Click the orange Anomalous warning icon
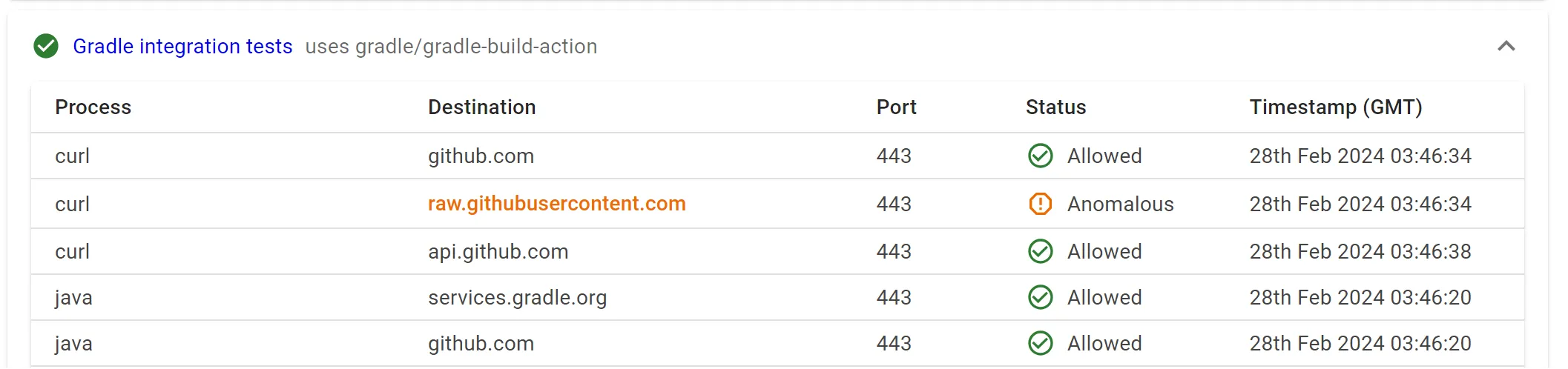The height and width of the screenshot is (369, 1568). pyautogui.click(x=1040, y=204)
